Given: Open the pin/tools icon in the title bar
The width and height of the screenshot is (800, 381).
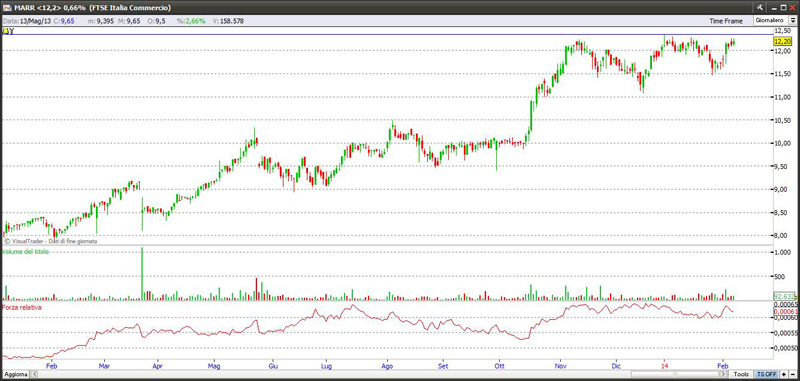Looking at the screenshot, I should [759, 7].
